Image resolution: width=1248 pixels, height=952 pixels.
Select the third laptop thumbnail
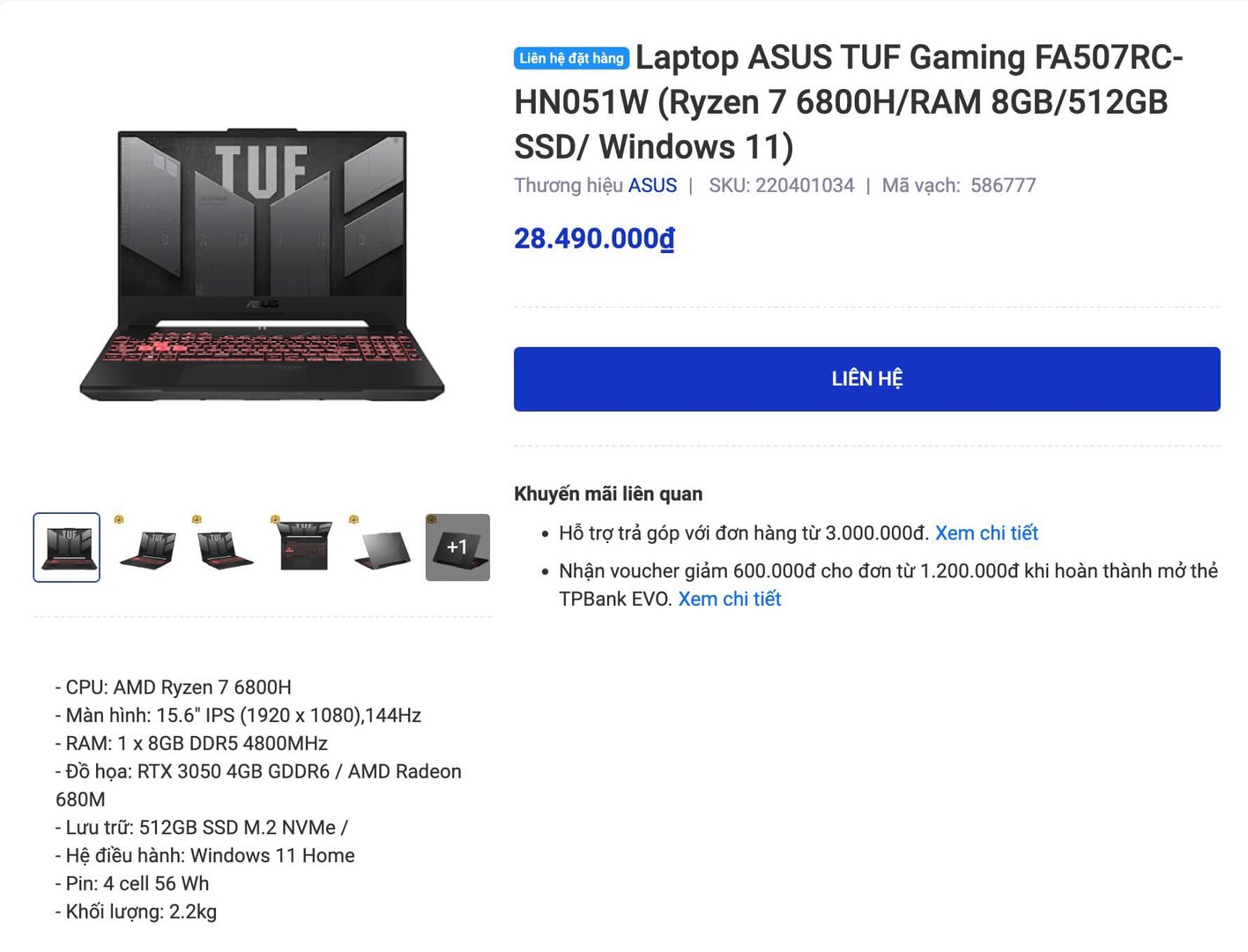225,547
